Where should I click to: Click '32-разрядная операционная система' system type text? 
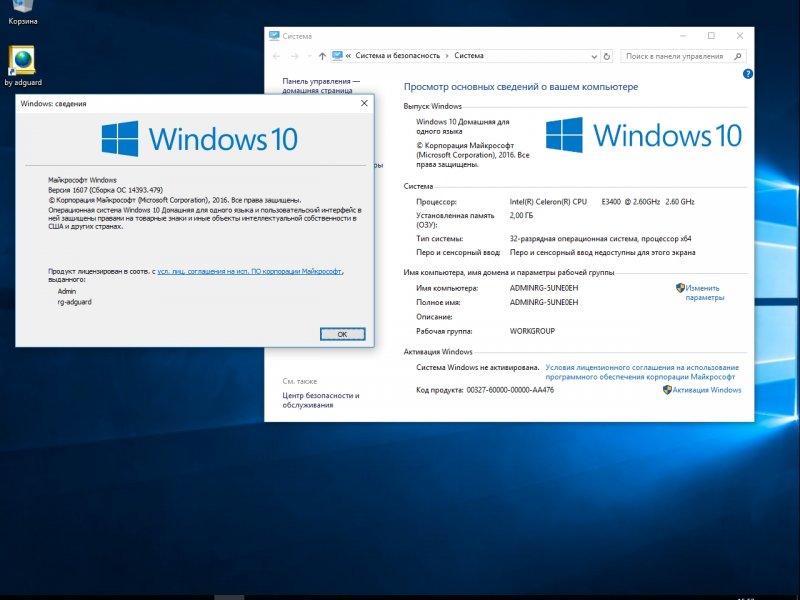coord(574,238)
